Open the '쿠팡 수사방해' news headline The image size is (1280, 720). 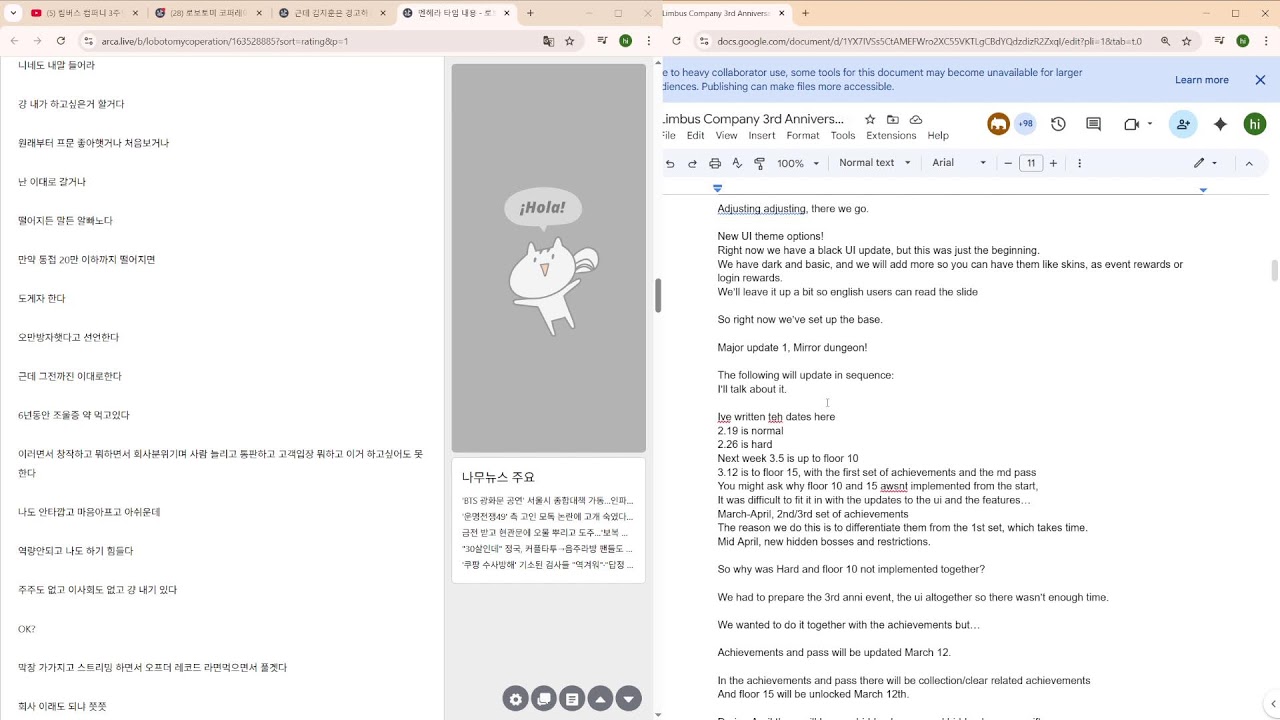tap(547, 565)
